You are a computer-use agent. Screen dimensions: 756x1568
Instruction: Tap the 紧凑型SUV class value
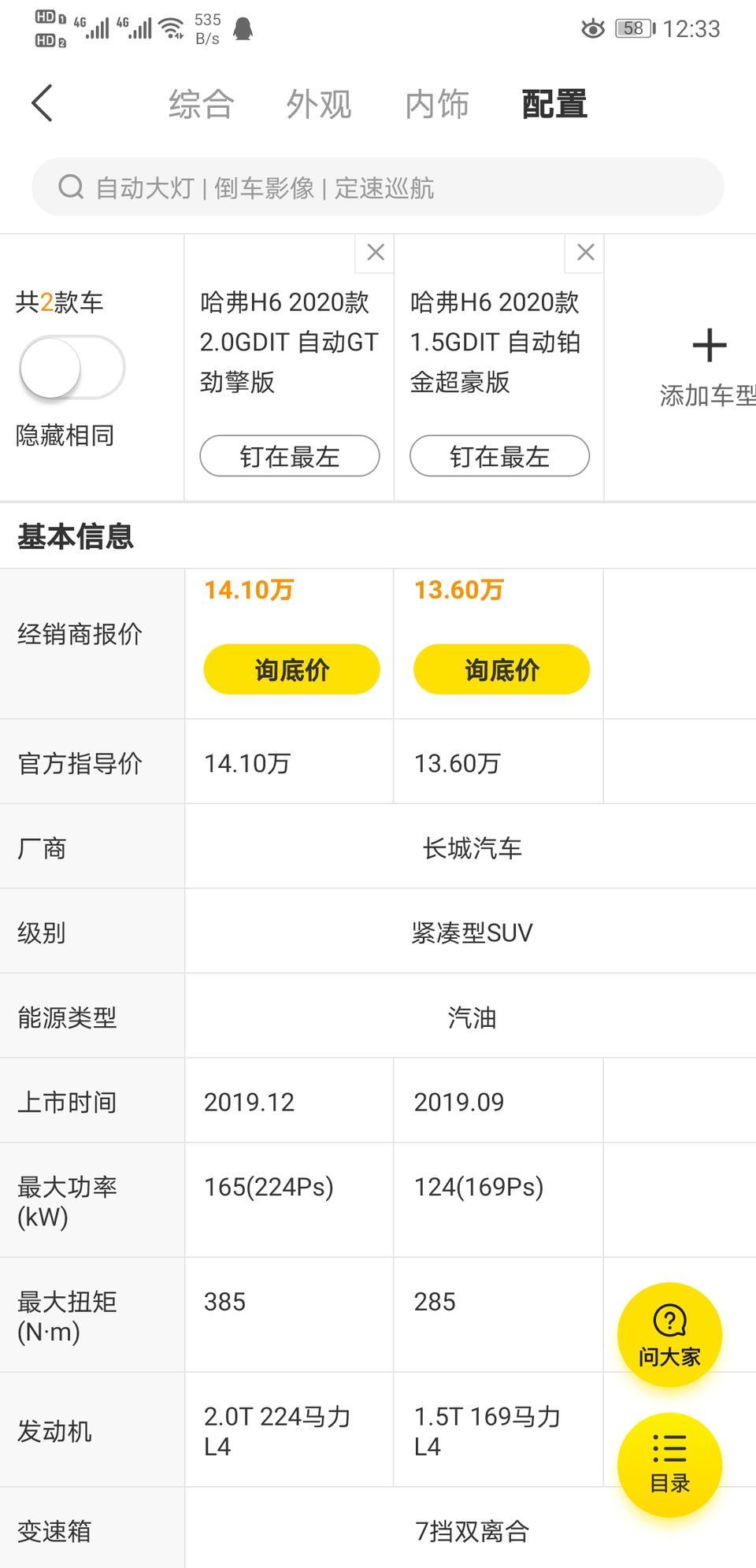472,933
